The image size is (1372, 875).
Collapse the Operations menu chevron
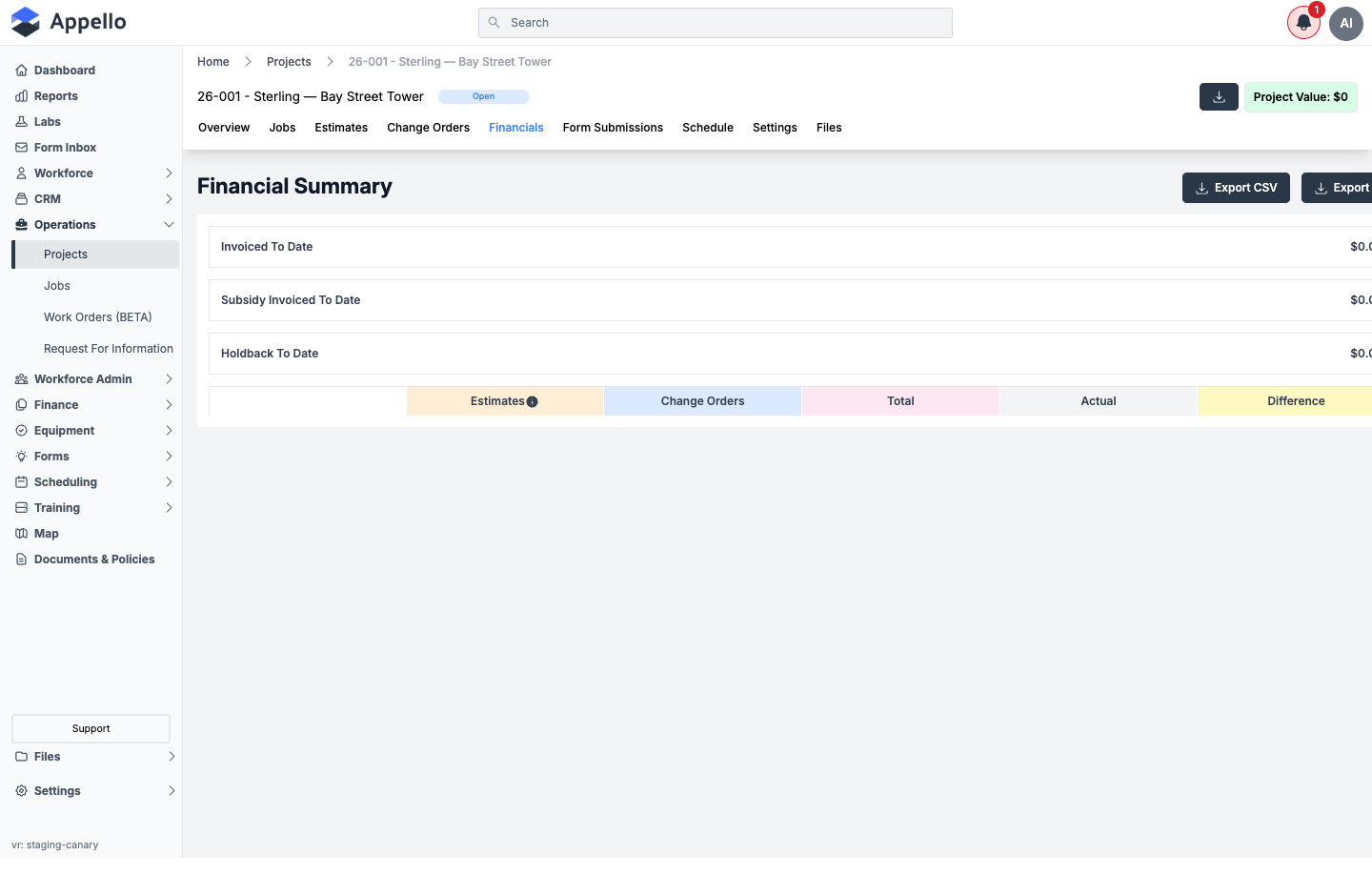169,225
